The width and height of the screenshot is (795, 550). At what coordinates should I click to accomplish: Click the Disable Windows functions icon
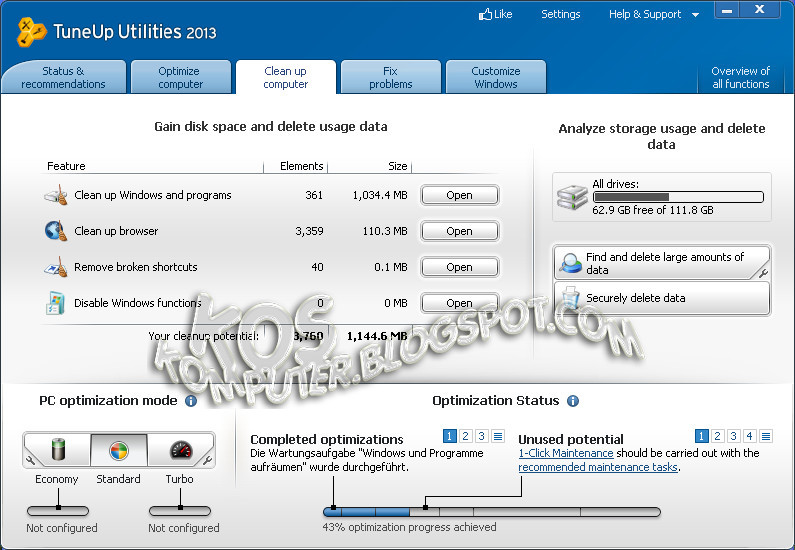pos(55,303)
